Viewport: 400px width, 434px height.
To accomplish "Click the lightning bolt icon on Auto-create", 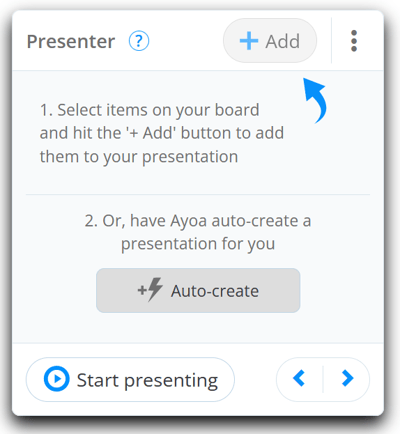I will 155,289.
